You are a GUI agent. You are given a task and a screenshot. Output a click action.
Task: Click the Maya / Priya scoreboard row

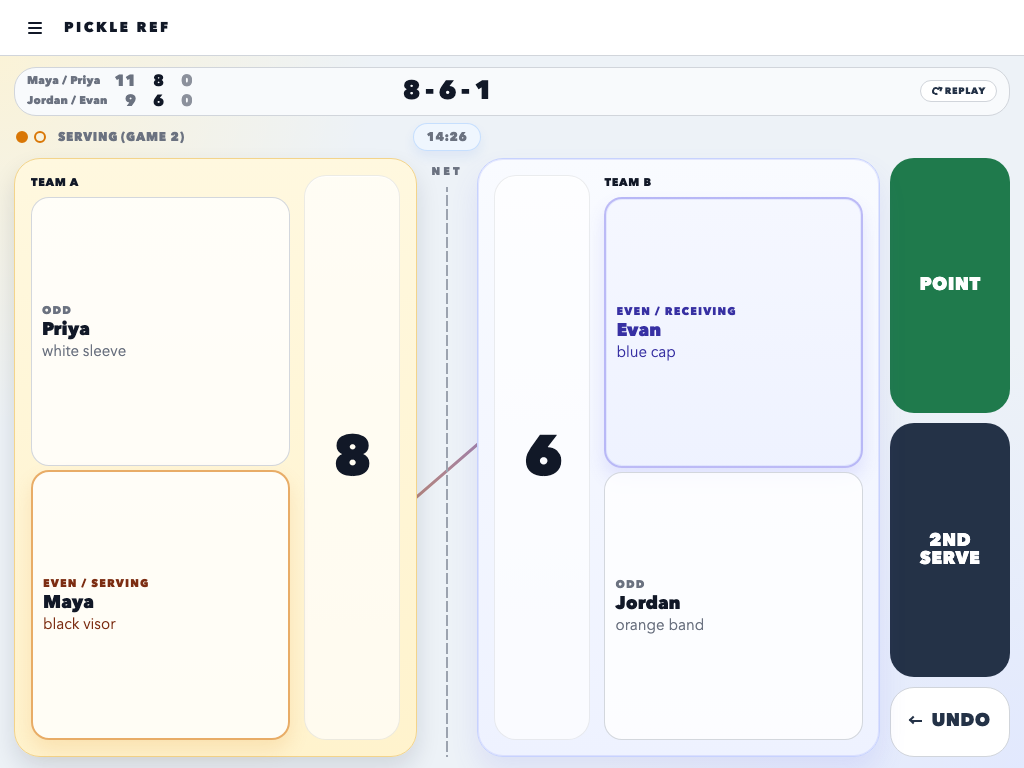(x=110, y=81)
